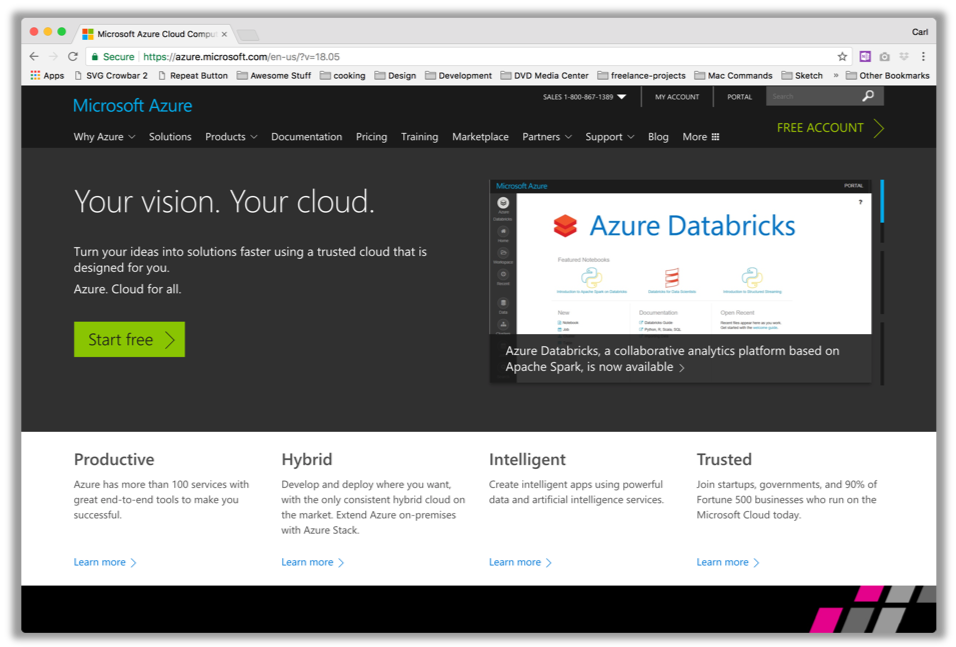Screen dimensions: 956x647
Task: Focus the Azure site search field
Action: point(813,96)
